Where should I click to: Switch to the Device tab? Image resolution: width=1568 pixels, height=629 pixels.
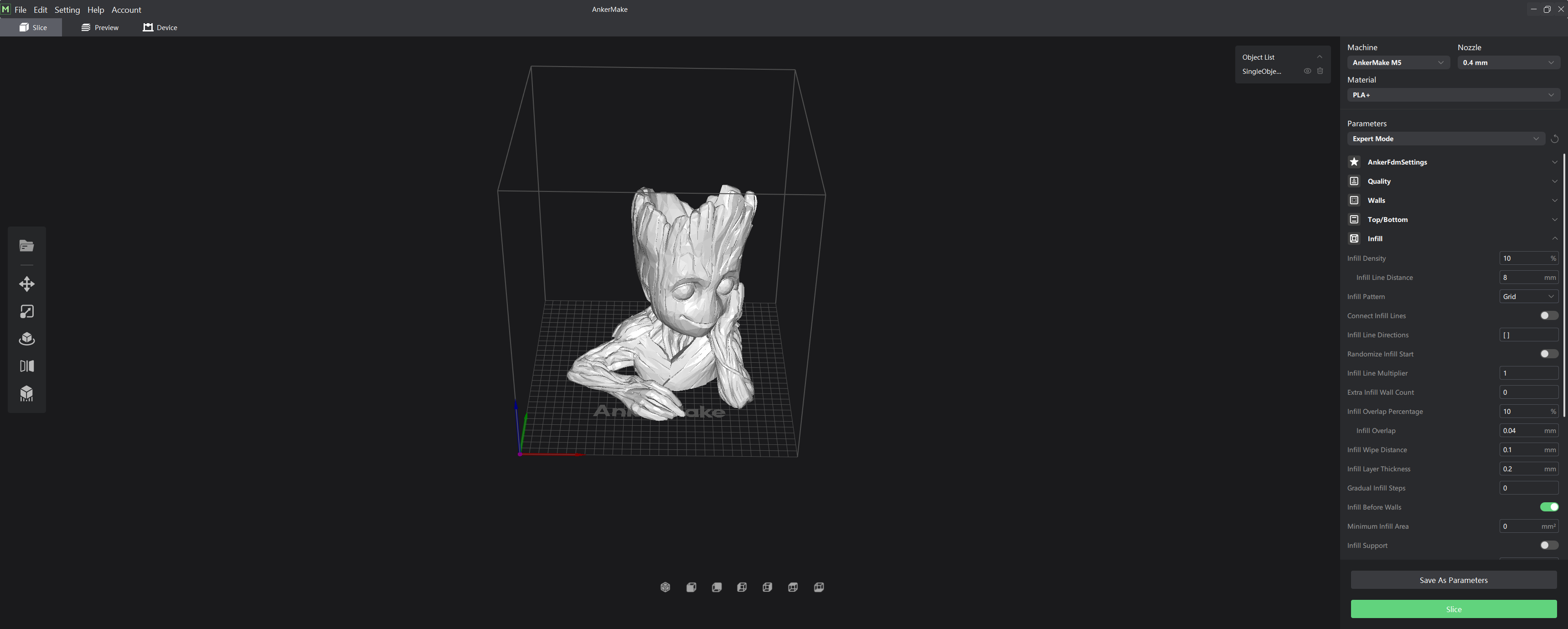pyautogui.click(x=160, y=27)
